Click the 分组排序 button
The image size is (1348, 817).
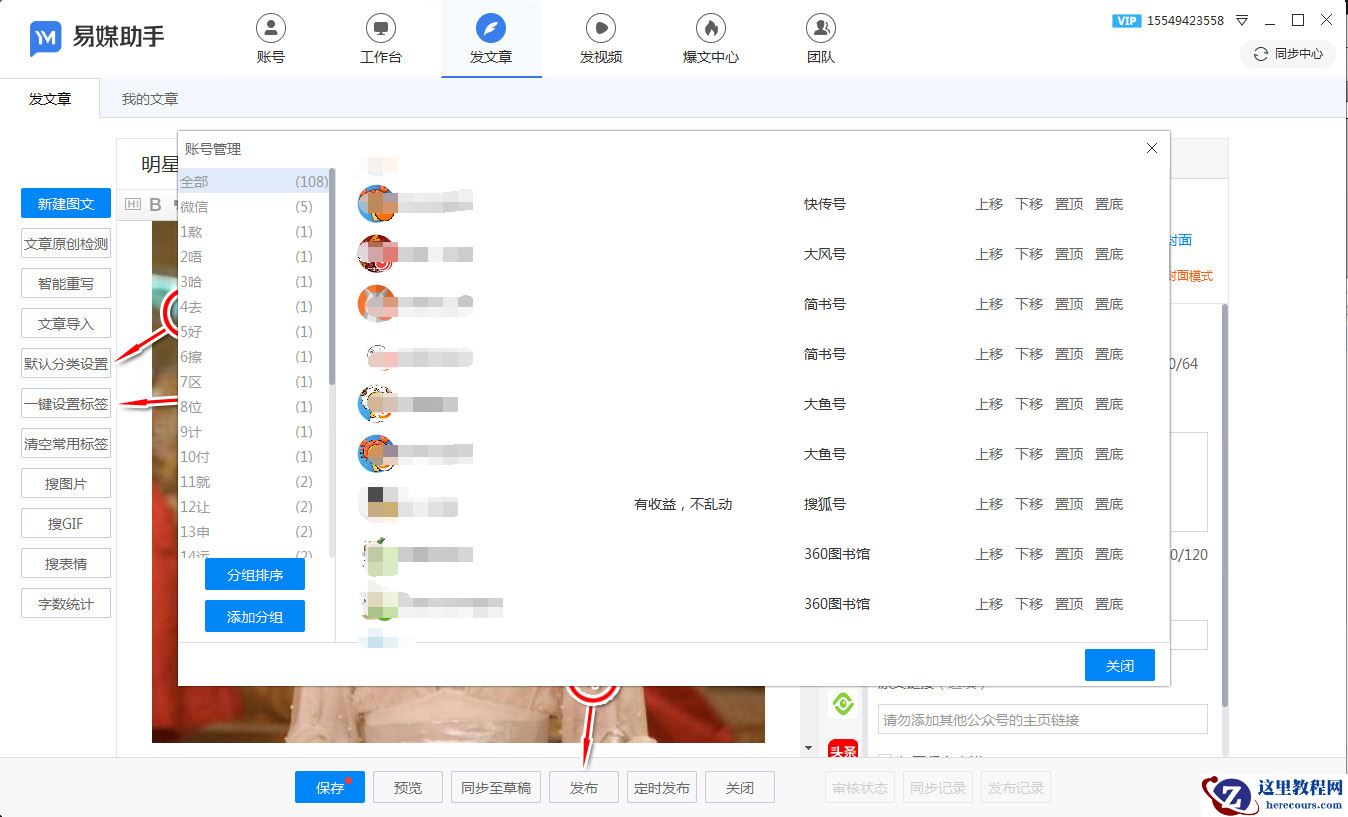click(x=255, y=575)
